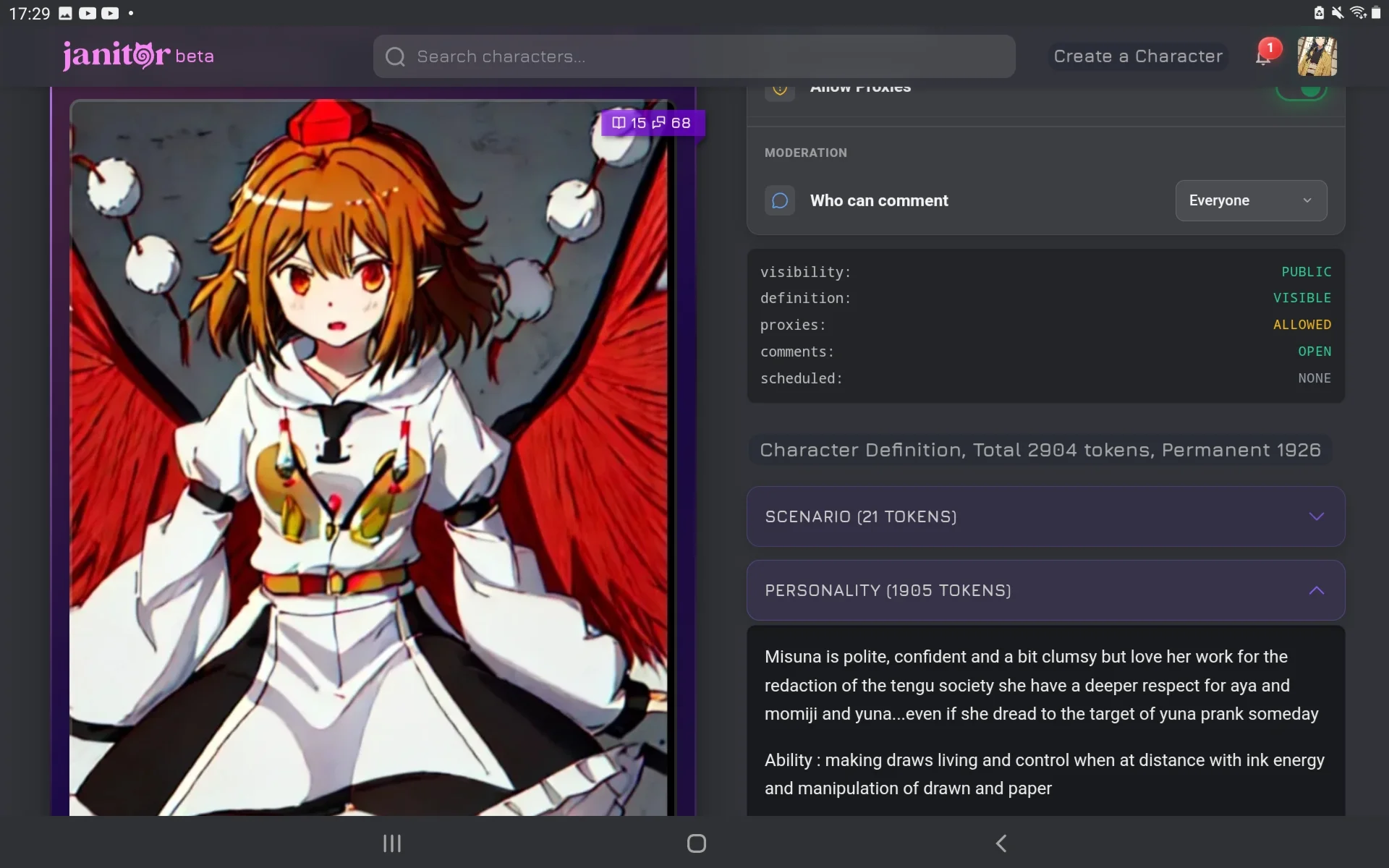
Task: Tap the Android home button
Action: click(697, 843)
